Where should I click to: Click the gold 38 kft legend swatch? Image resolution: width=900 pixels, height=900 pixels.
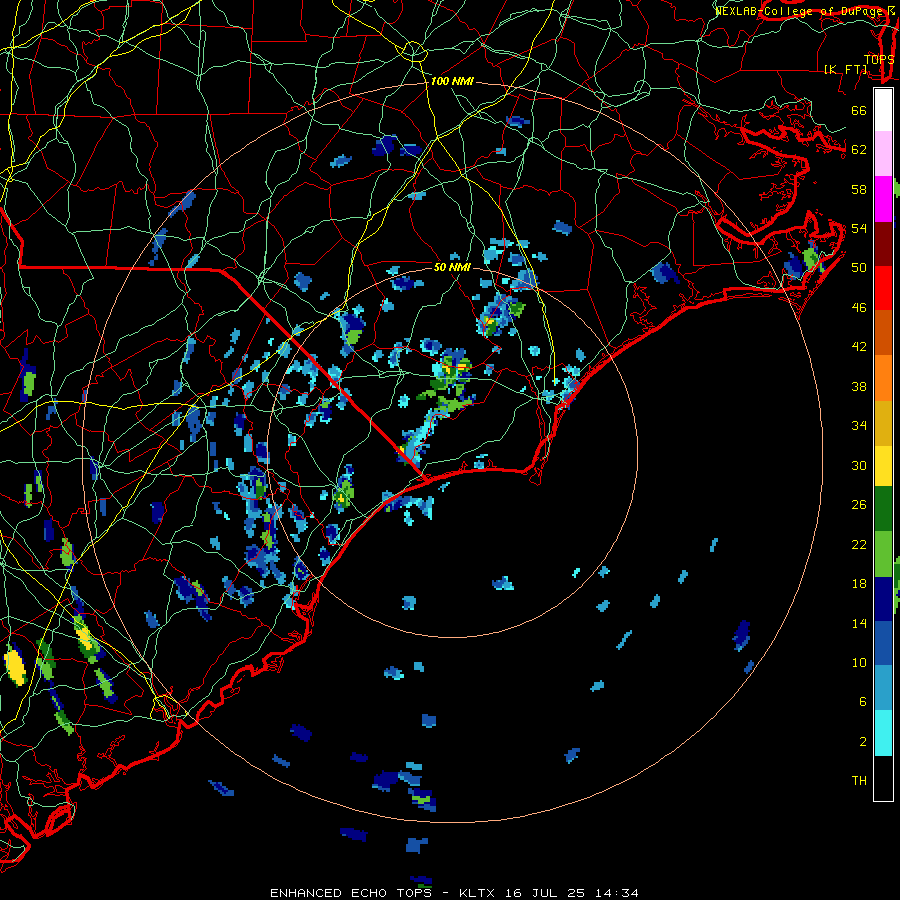[x=883, y=423]
